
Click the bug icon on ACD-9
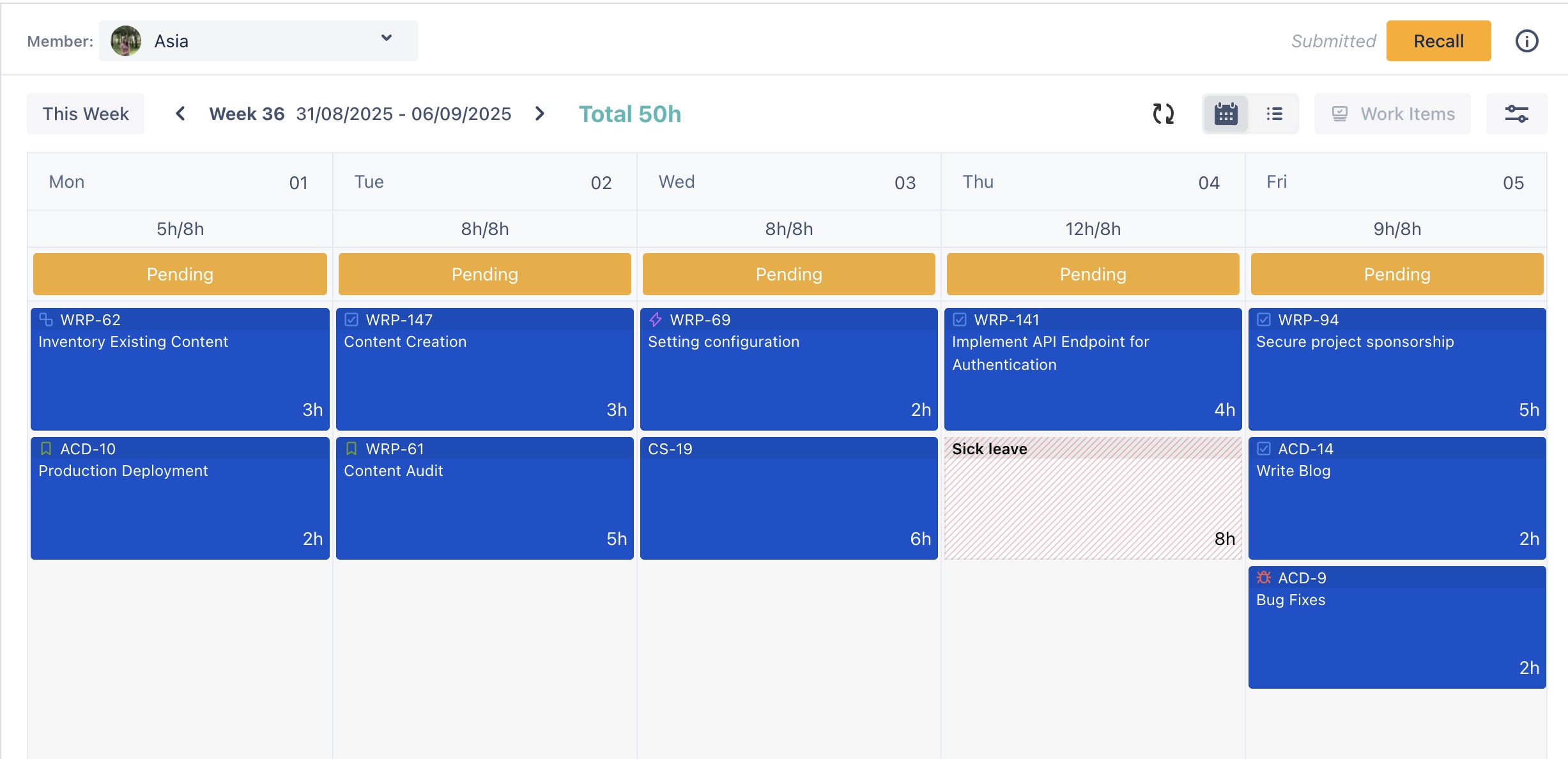pos(1263,578)
